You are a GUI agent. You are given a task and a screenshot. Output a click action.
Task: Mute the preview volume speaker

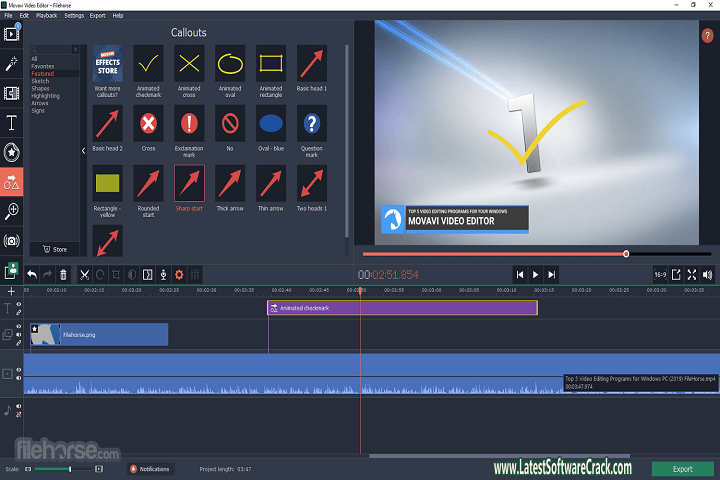click(708, 274)
